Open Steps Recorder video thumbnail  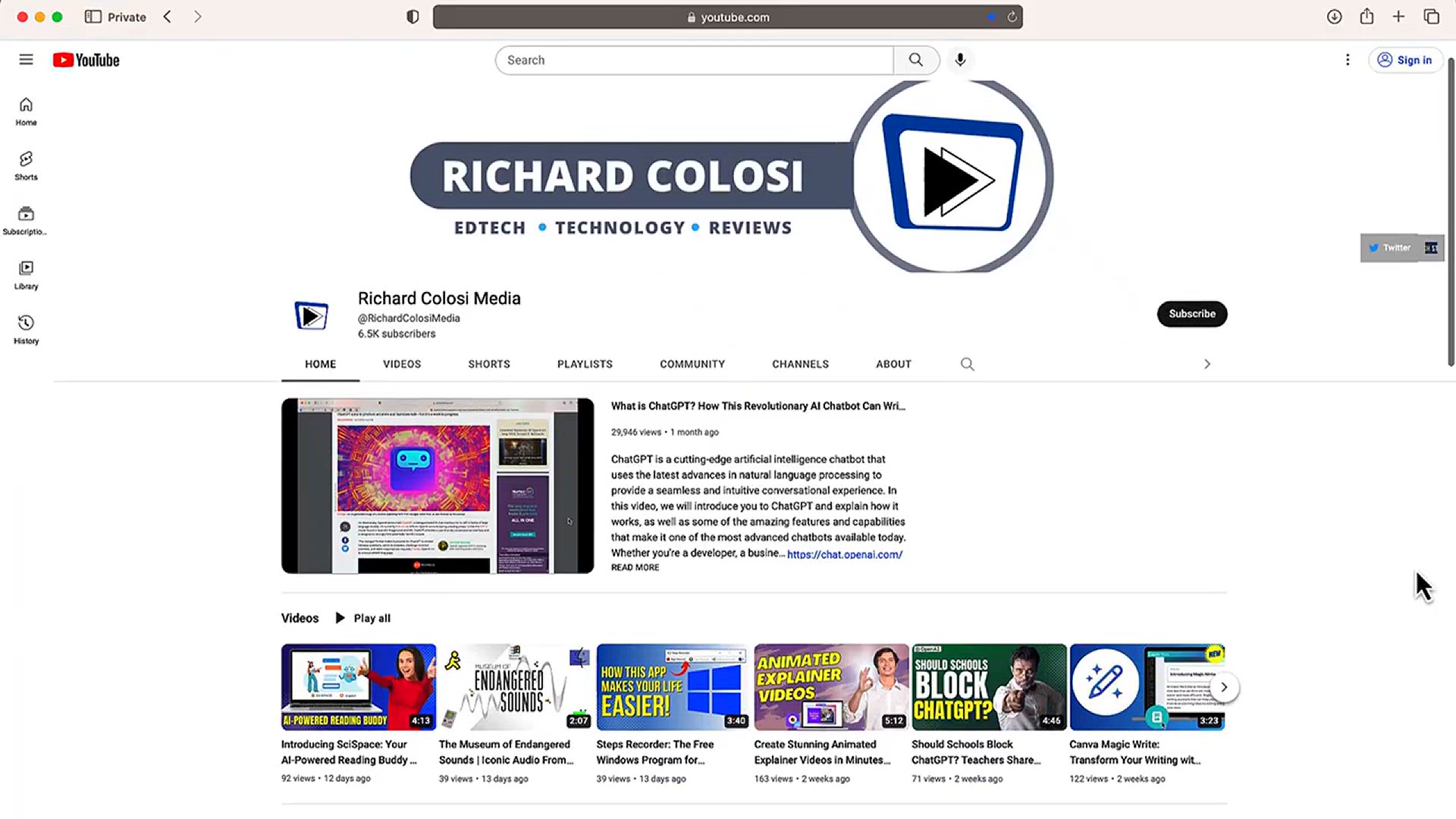[673, 687]
